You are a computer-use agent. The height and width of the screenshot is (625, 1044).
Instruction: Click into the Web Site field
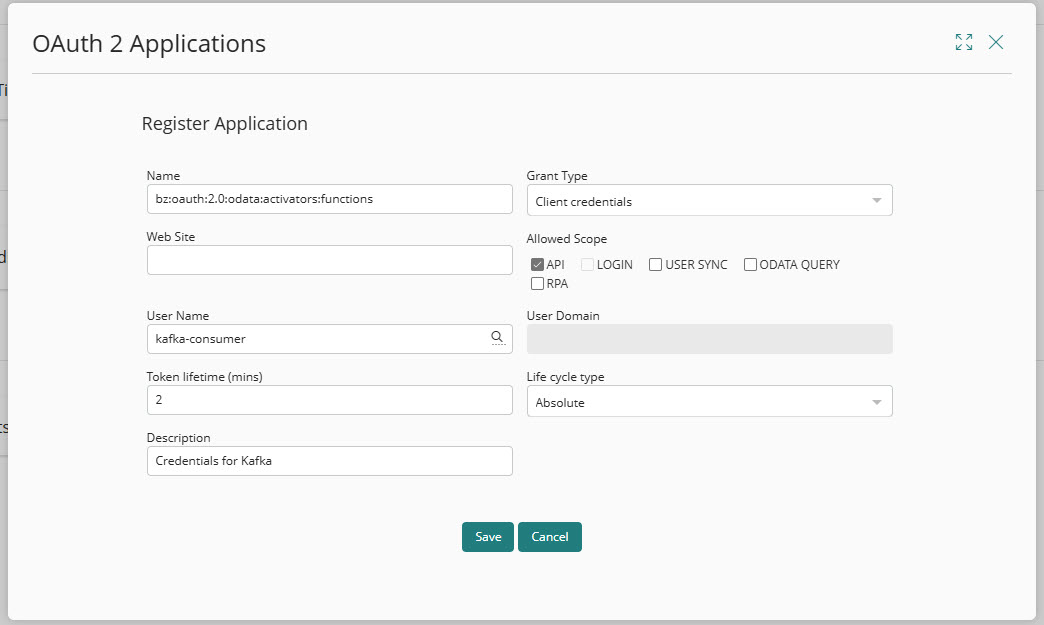pyautogui.click(x=330, y=260)
